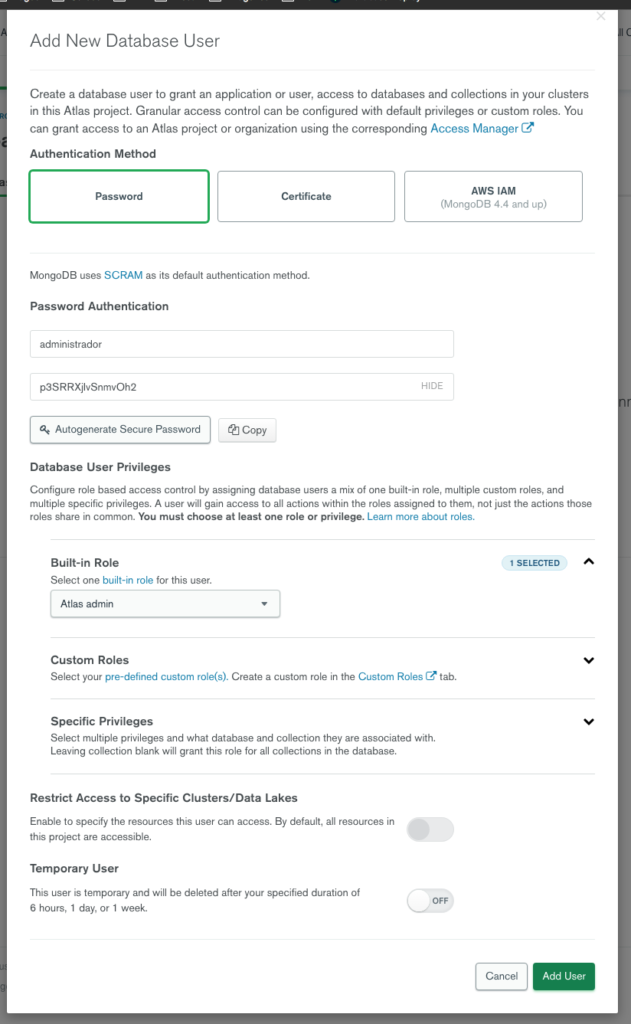Viewport: 631px width, 1024px height.
Task: Click the key icon beside Autogenerate Secure Password
Action: (x=44, y=430)
